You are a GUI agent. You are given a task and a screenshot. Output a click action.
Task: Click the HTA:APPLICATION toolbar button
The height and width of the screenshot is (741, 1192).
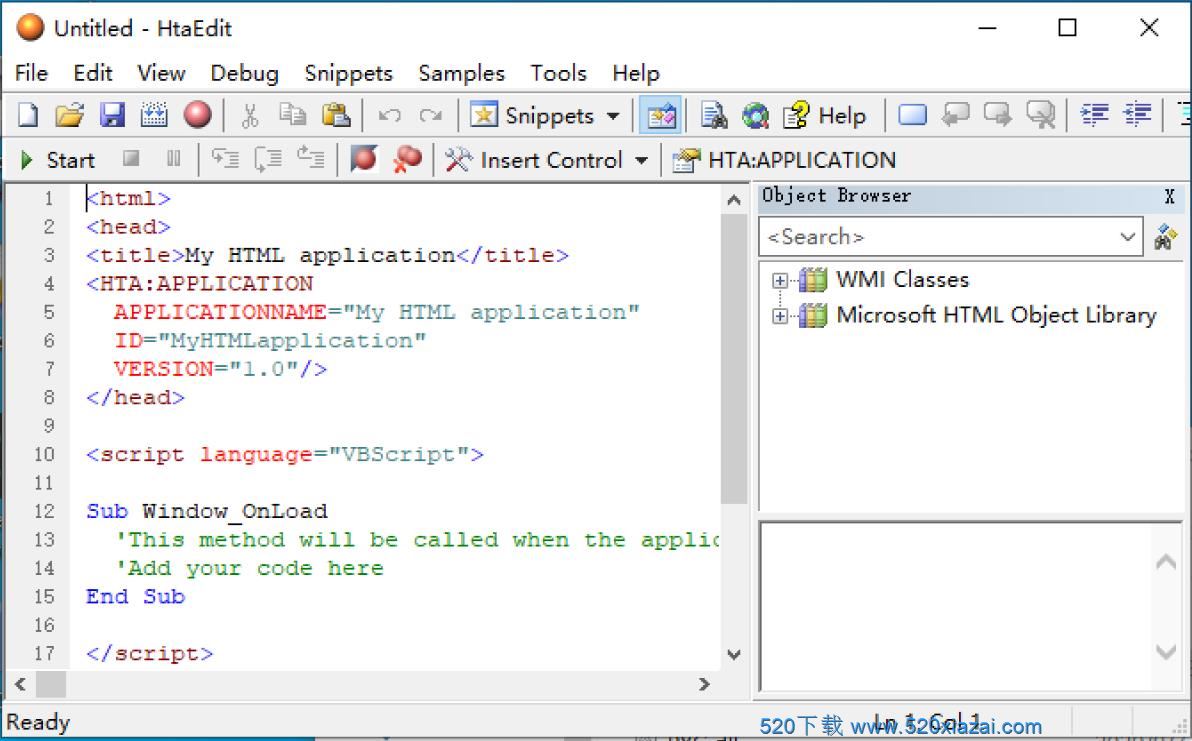pos(785,160)
